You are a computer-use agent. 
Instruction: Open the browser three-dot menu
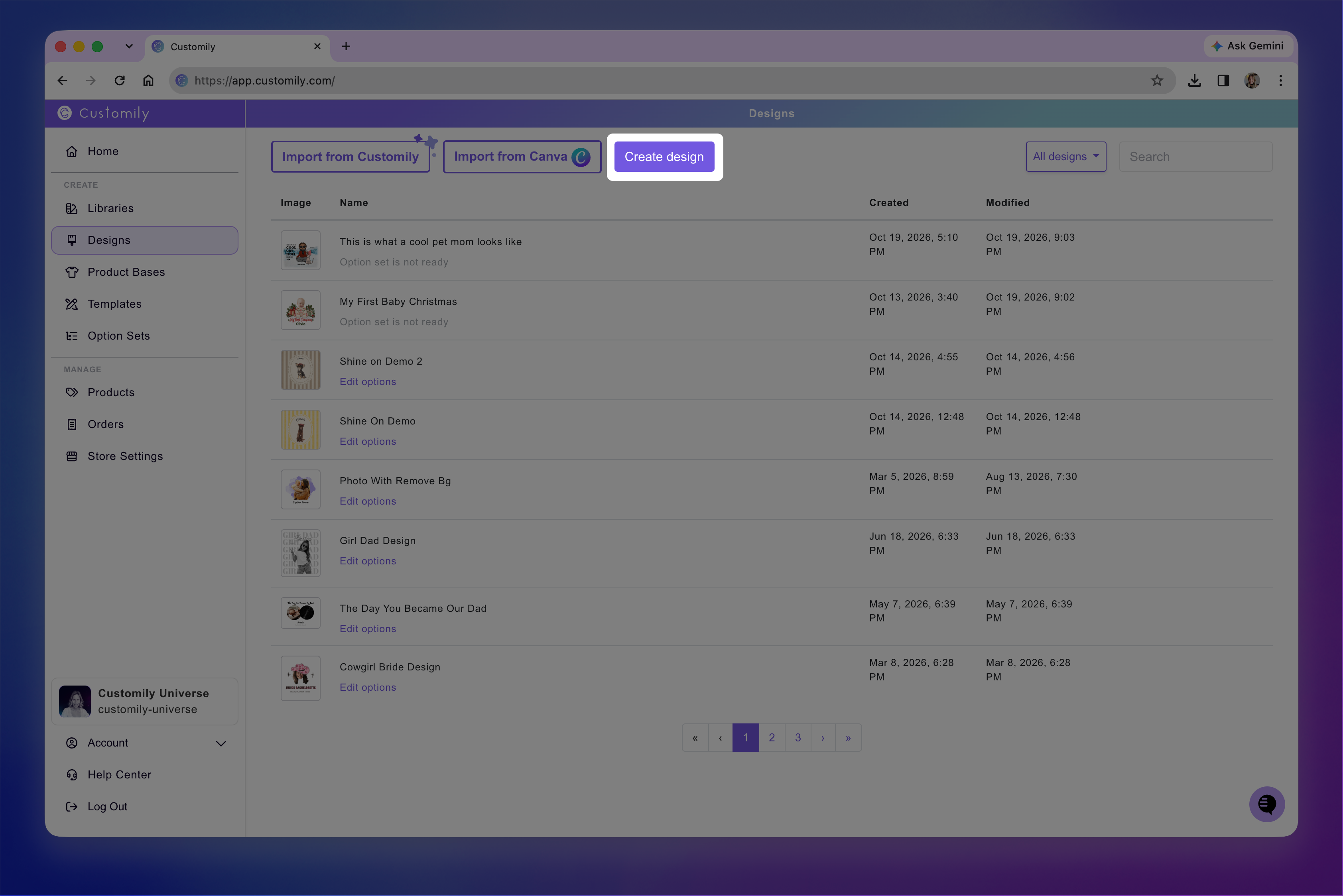click(x=1281, y=81)
